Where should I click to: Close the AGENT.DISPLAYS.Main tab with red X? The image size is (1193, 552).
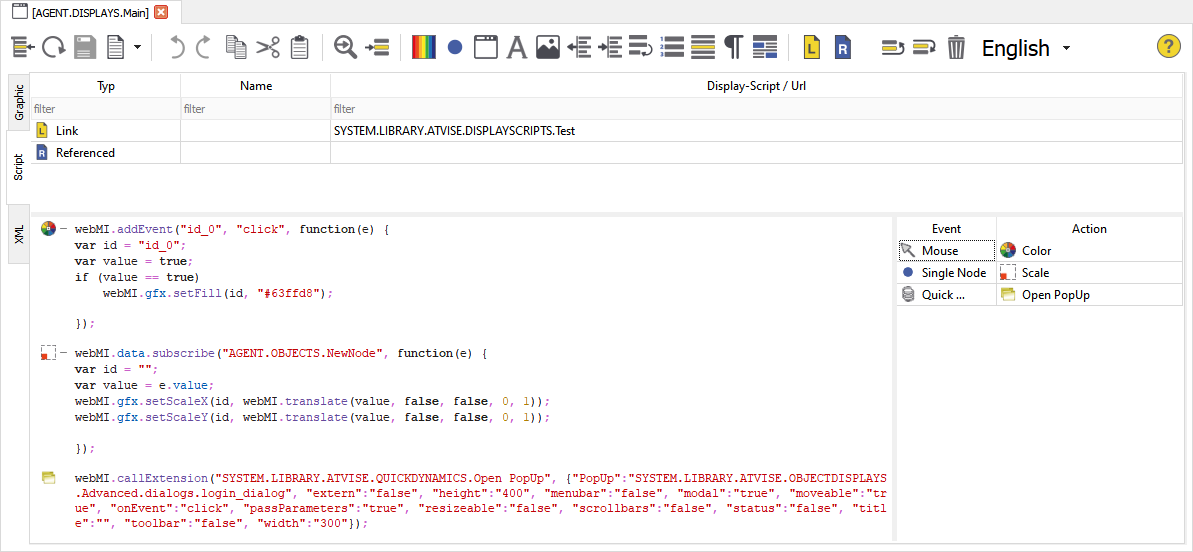[x=161, y=12]
